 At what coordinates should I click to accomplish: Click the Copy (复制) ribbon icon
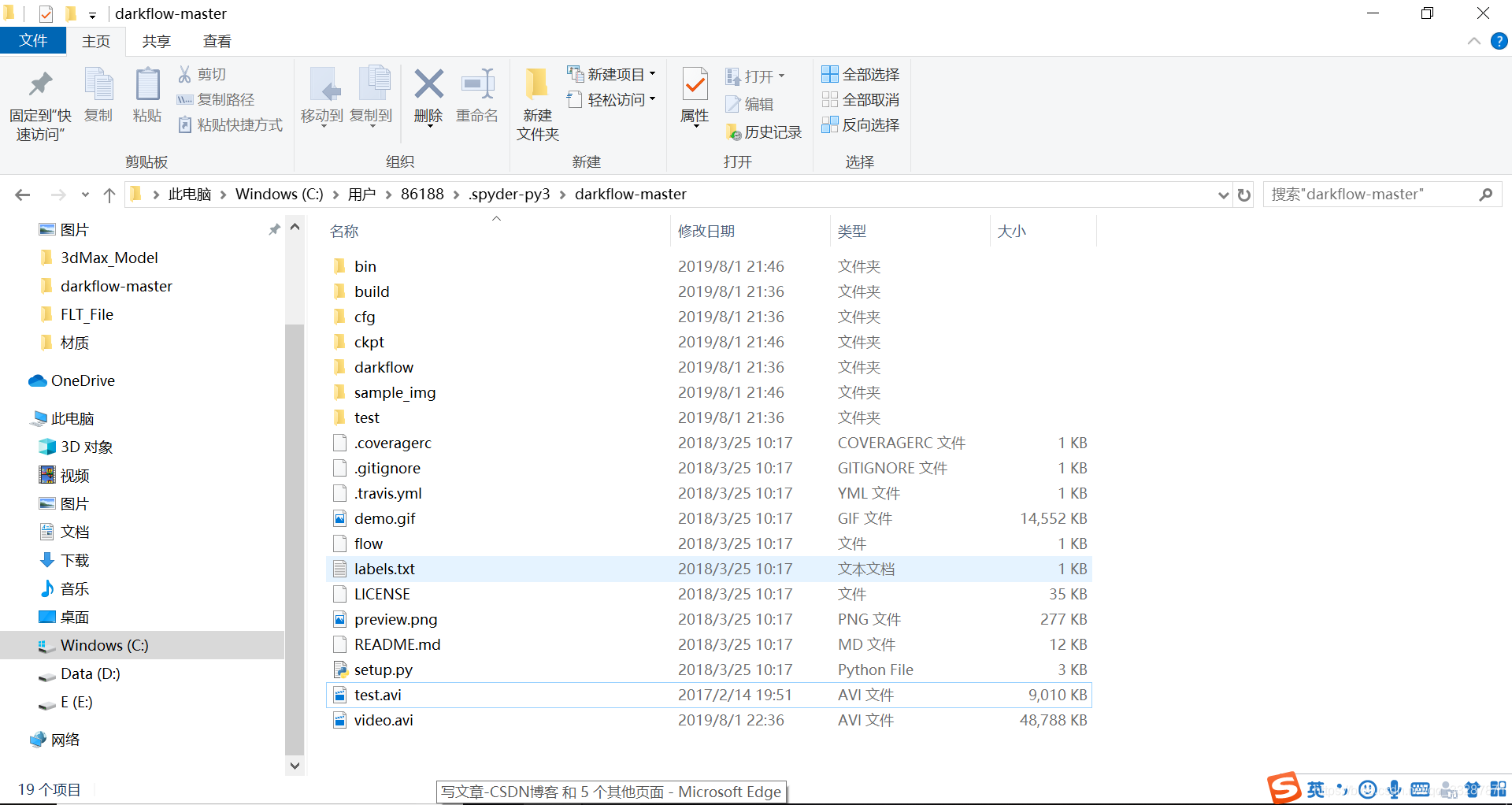coord(98,85)
